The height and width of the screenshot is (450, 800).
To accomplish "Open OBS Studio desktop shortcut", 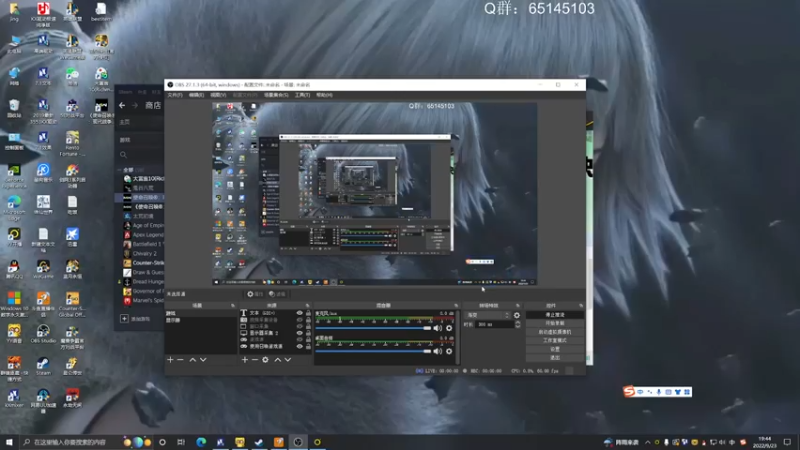I will pos(43,334).
